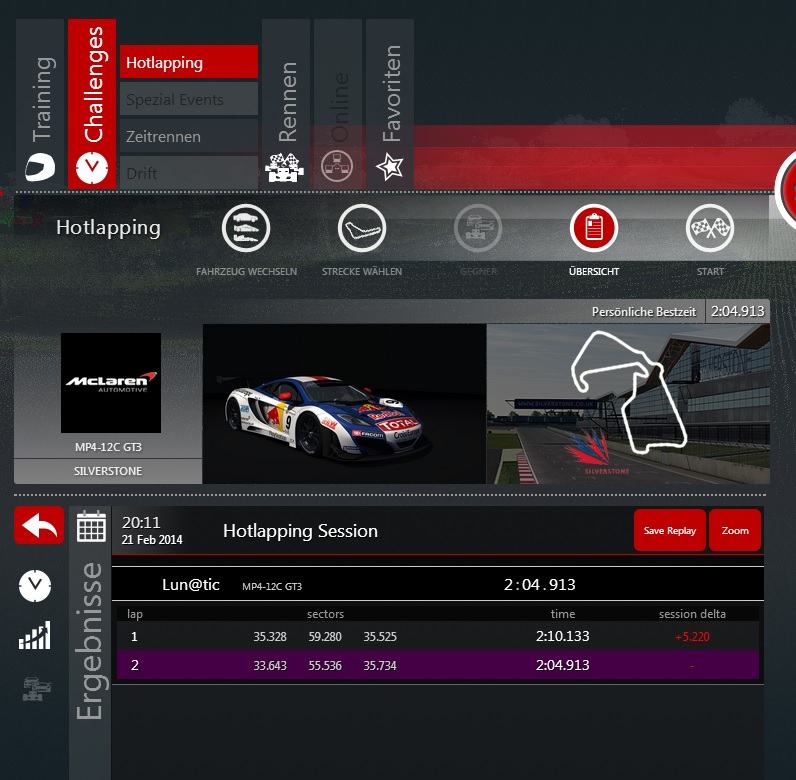
Task: Select lap 1 row time 2:10.133
Action: coord(562,636)
